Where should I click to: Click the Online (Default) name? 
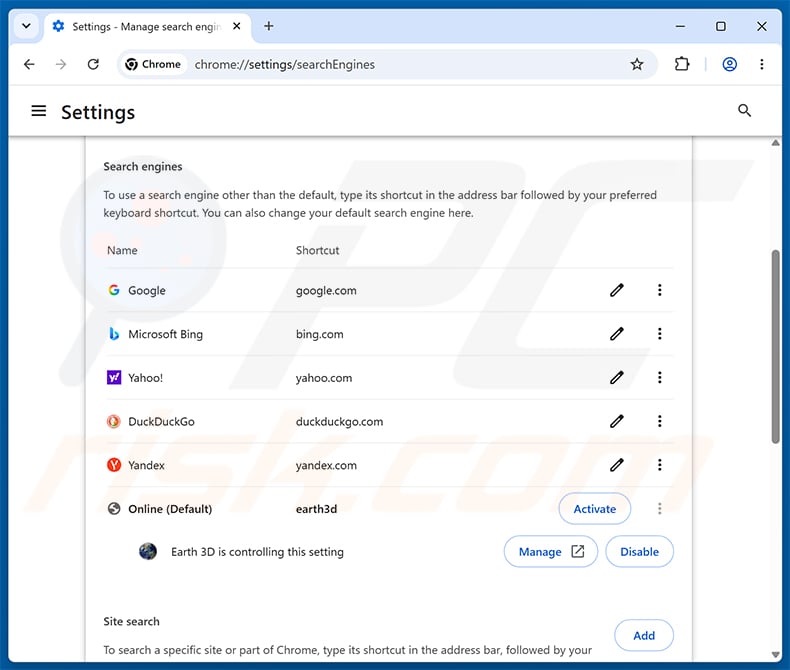click(x=170, y=509)
